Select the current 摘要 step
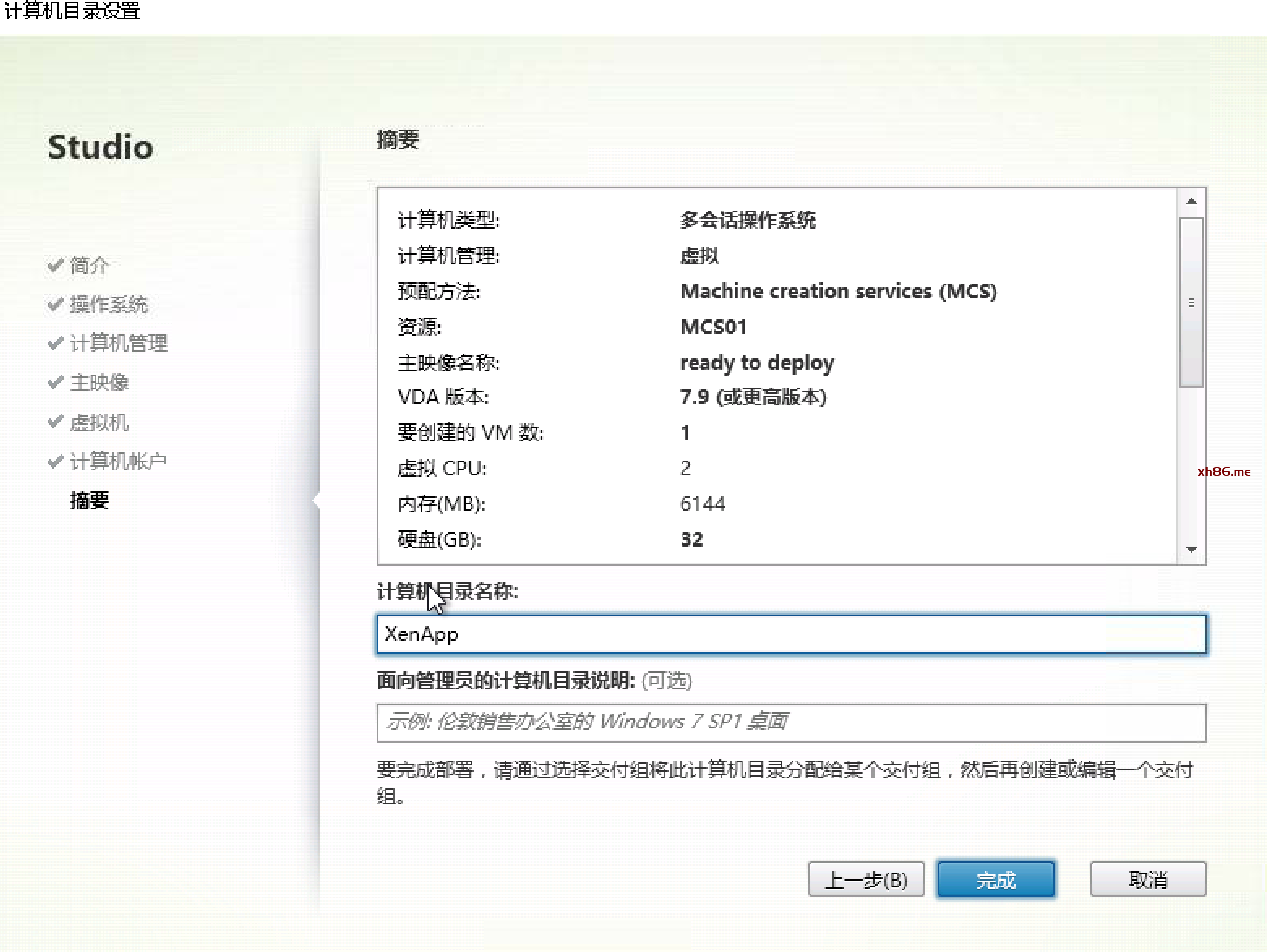This screenshot has height=952, width=1267. click(x=89, y=500)
